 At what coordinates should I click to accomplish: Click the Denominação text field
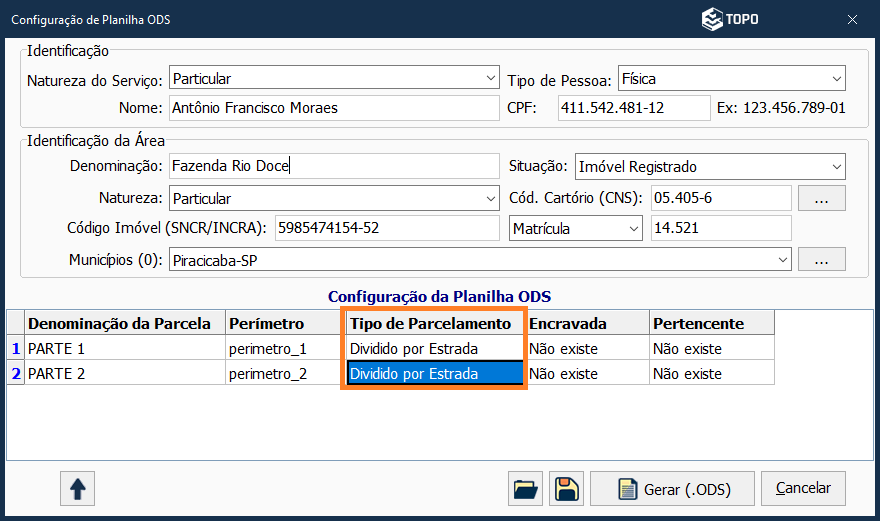coord(333,167)
